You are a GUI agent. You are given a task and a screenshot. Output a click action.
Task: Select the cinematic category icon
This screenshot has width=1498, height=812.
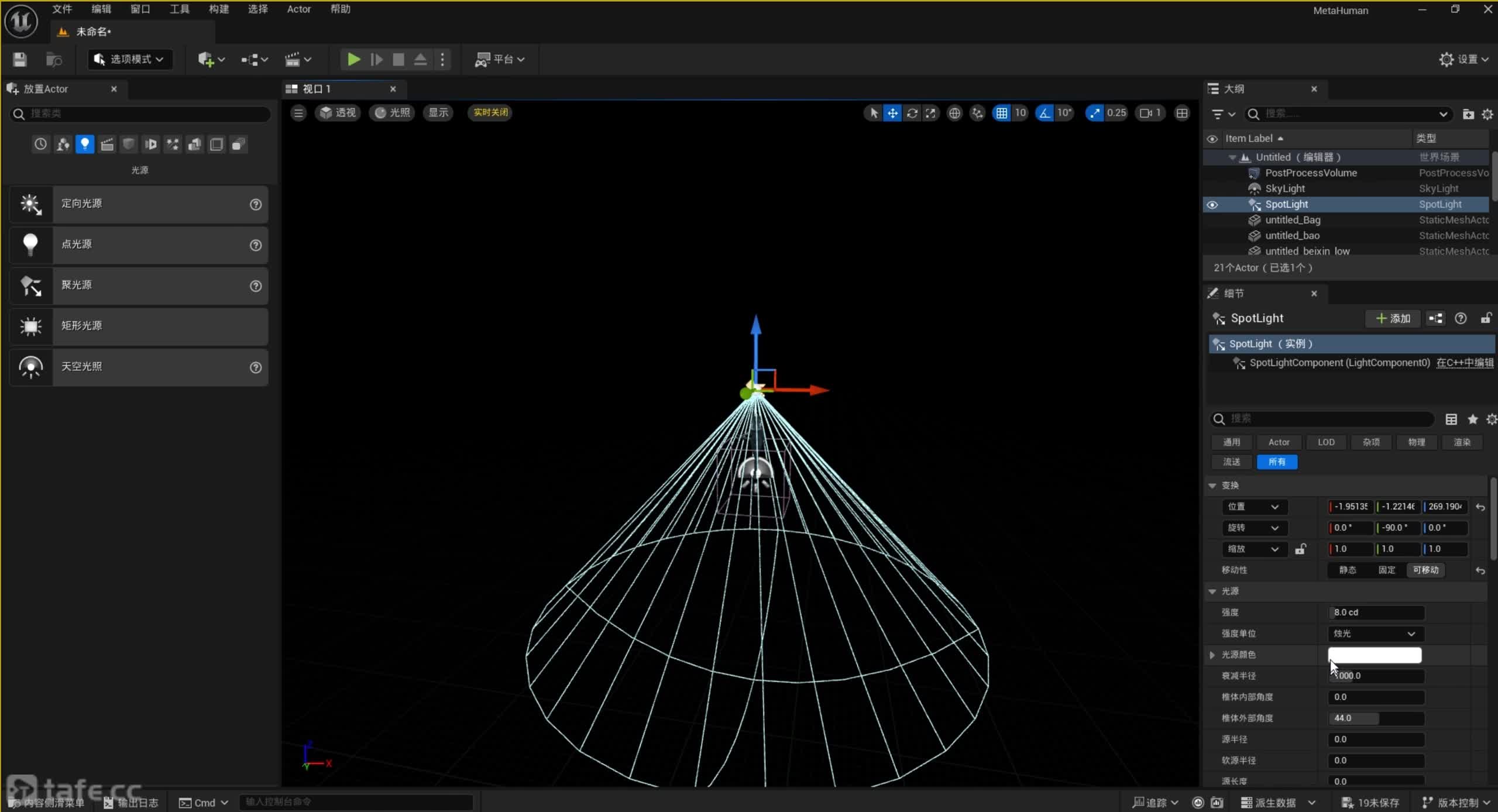point(107,144)
